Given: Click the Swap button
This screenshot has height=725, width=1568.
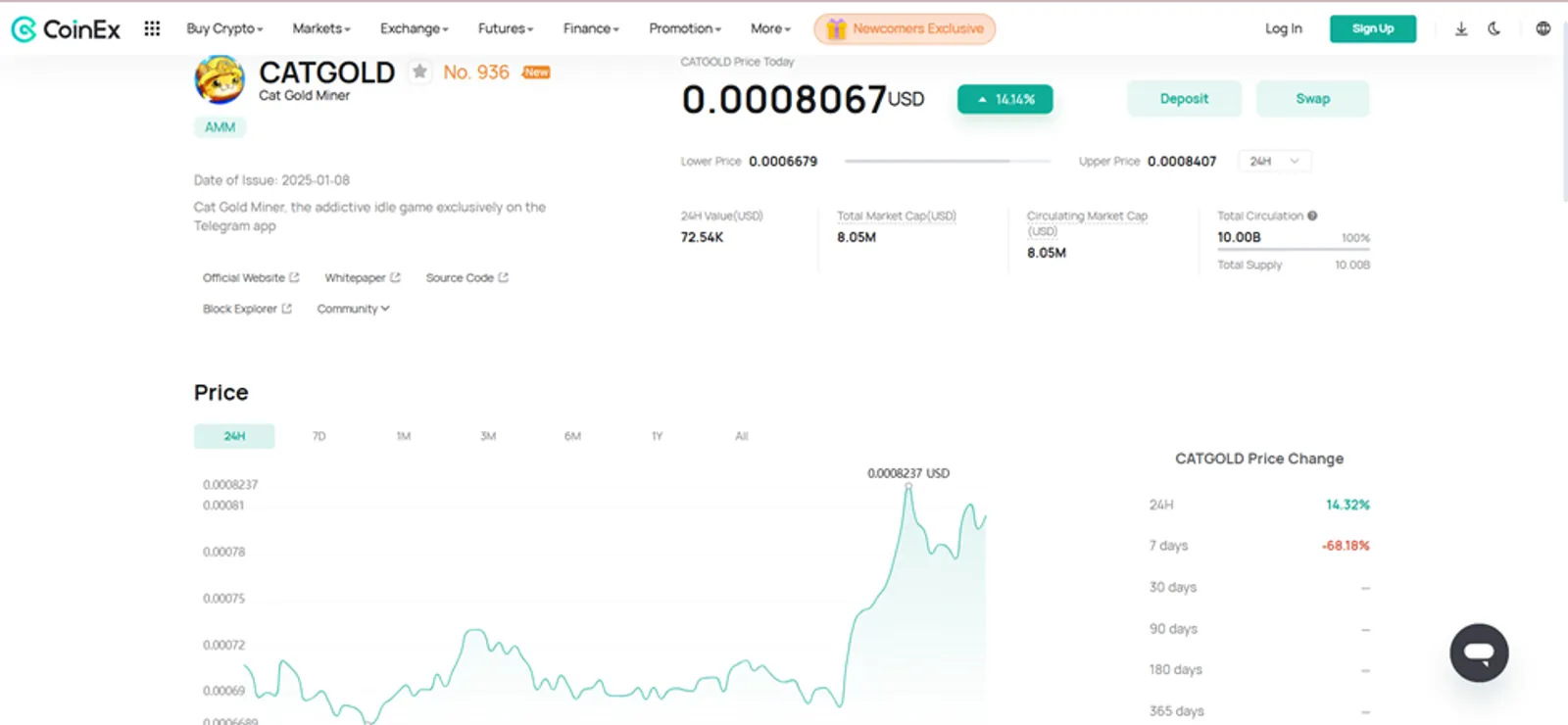Looking at the screenshot, I should click(1313, 99).
